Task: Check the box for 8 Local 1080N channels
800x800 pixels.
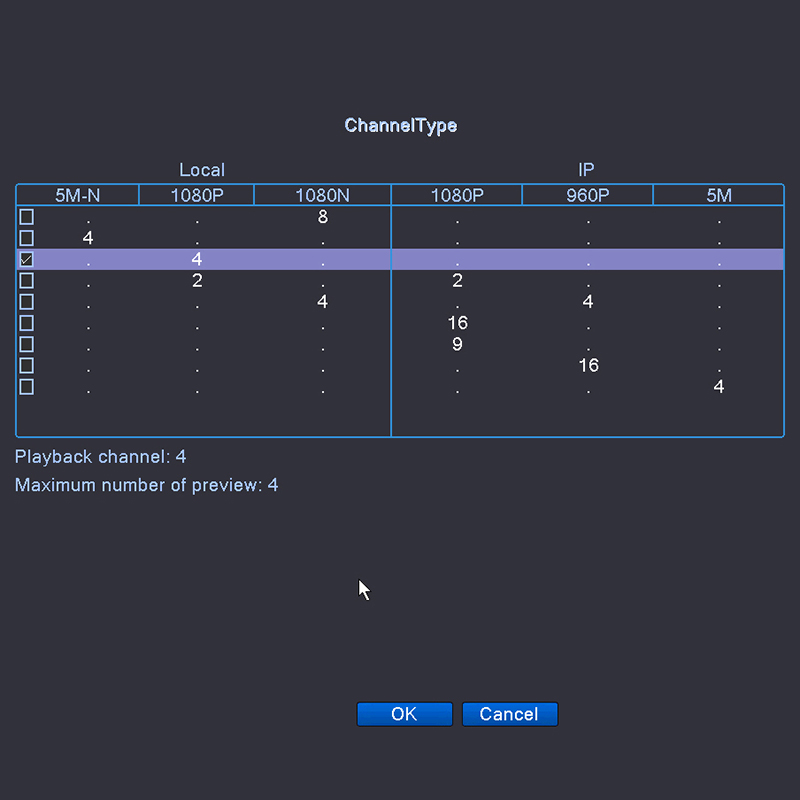Action: click(27, 217)
